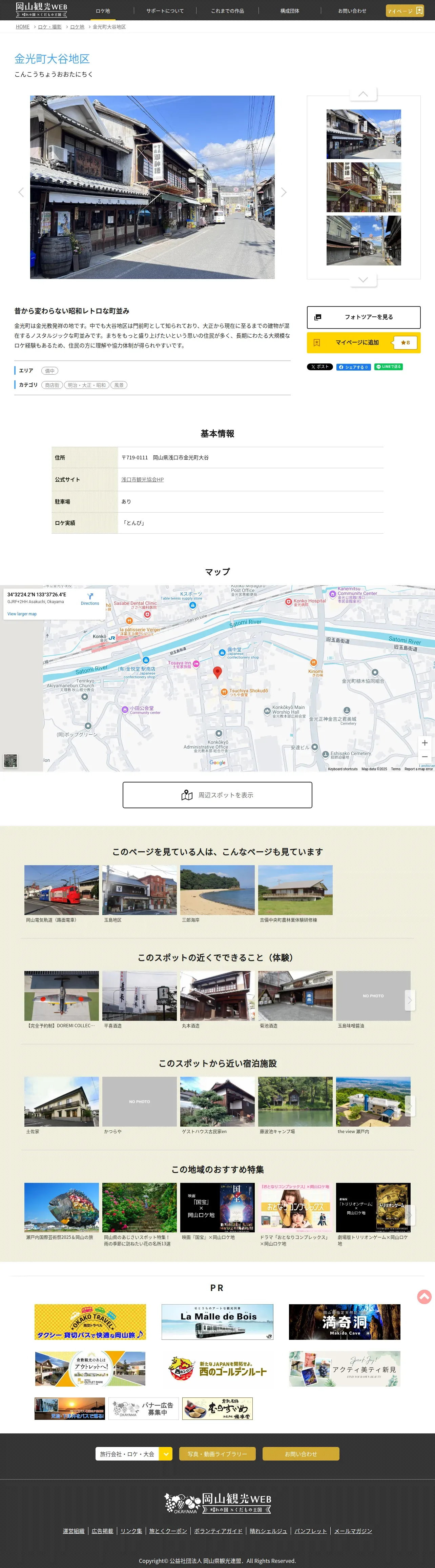Click フォトツアーを見る button
Image resolution: width=435 pixels, height=1568 pixels.
pos(363,317)
